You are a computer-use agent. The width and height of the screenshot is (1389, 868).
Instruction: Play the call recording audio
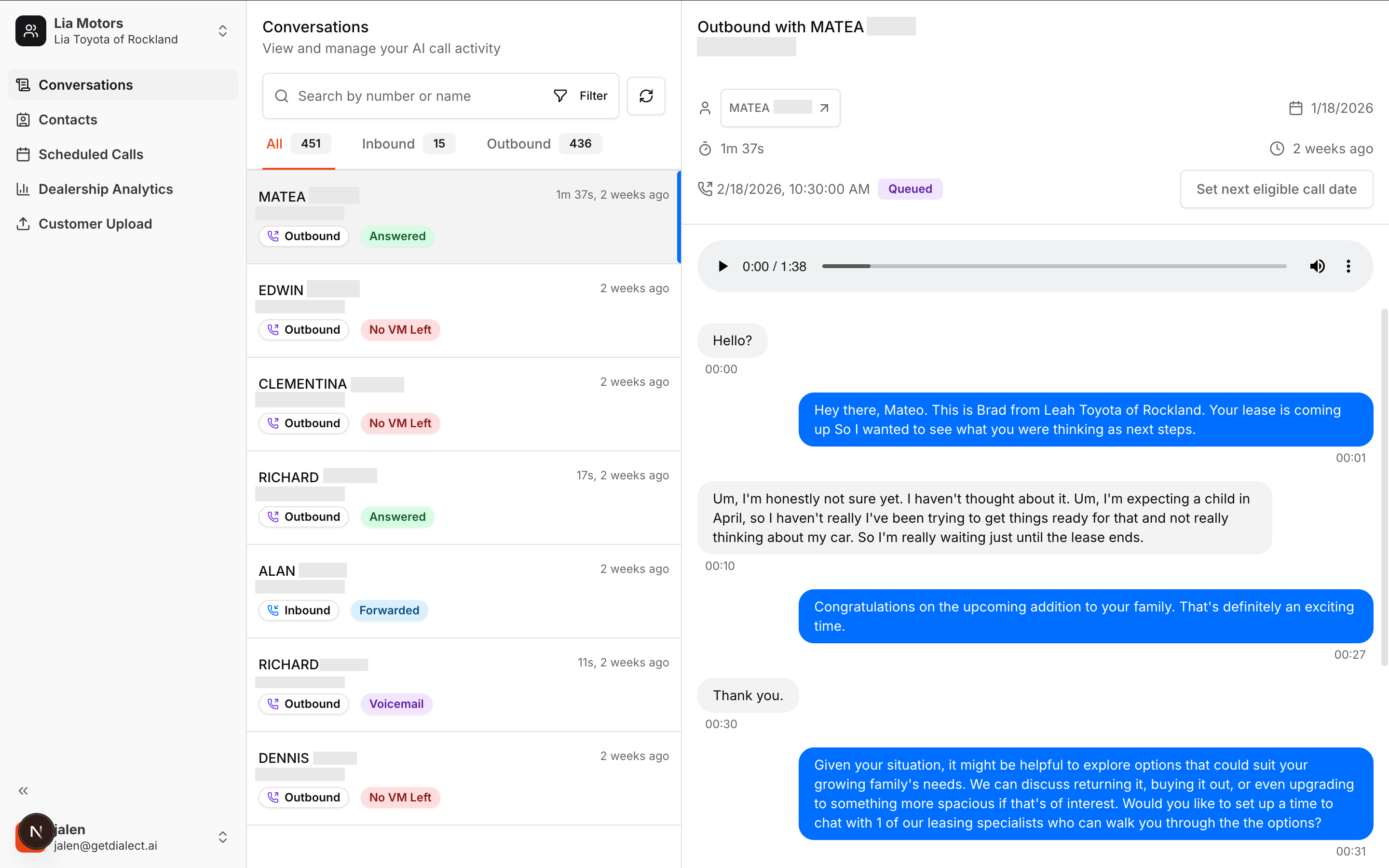pyautogui.click(x=722, y=266)
